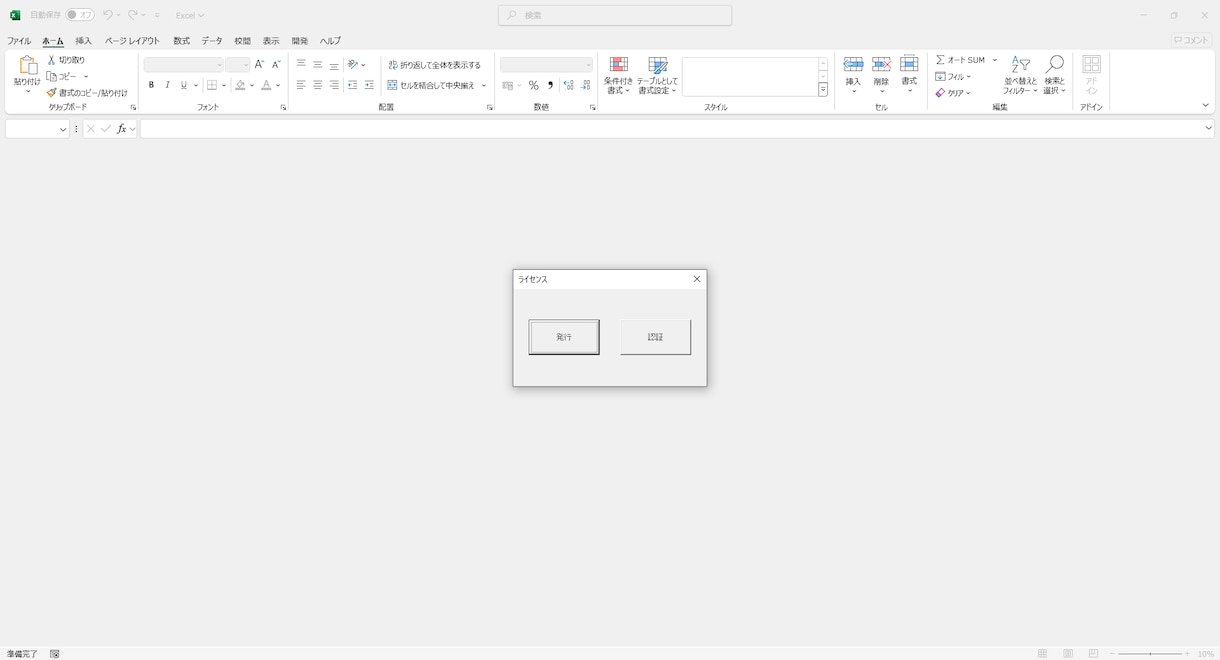Click the コメント comments button
Screen dimensions: 1220x660
click(1192, 40)
